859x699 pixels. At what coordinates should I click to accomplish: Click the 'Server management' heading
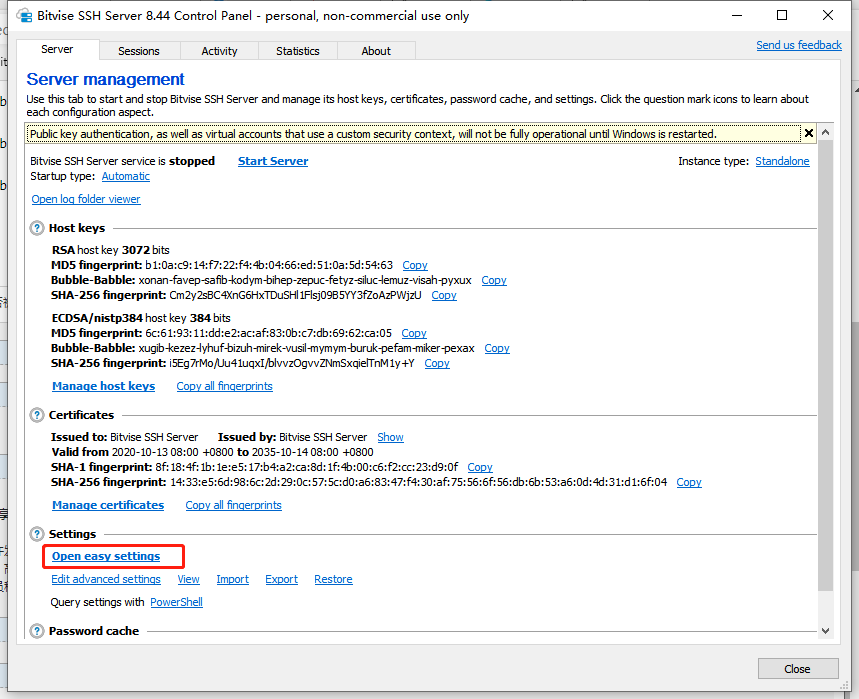[106, 79]
